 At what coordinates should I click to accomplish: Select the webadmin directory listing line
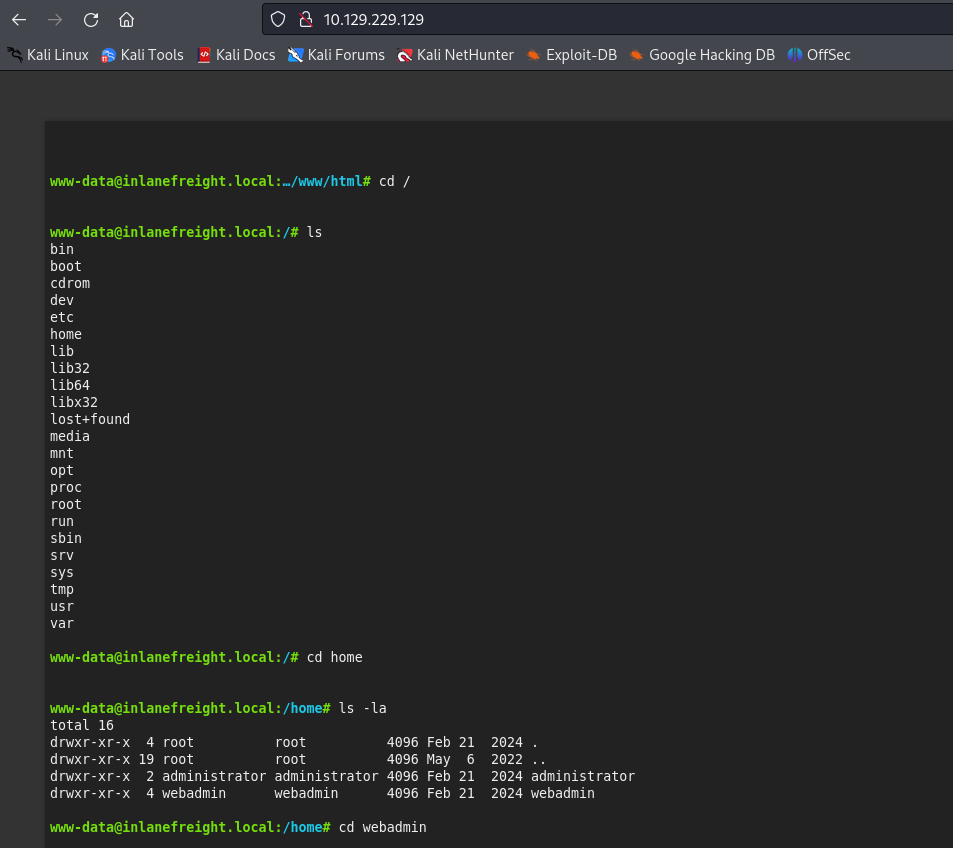300,793
